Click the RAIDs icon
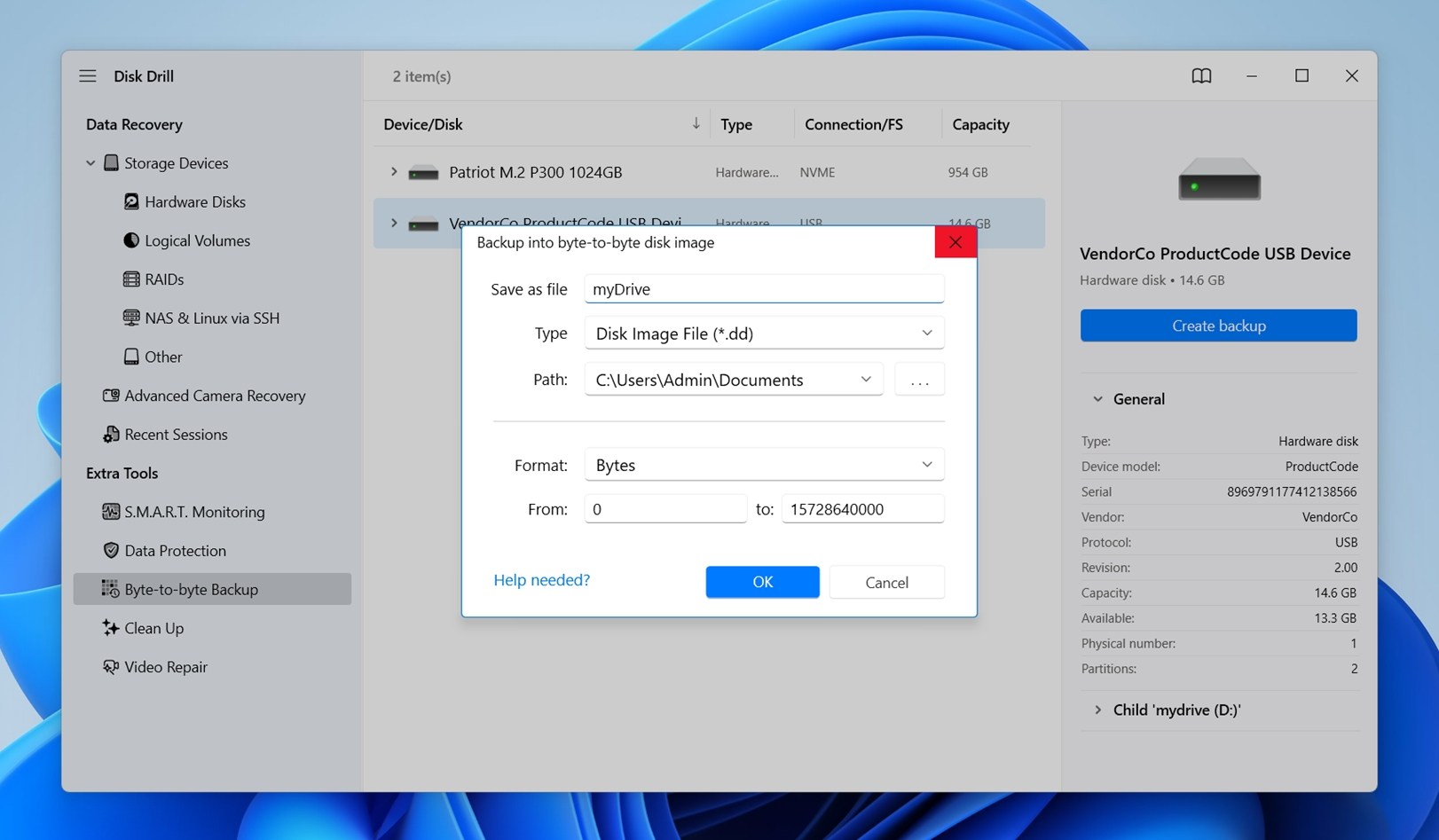Viewport: 1439px width, 840px height. click(131, 279)
